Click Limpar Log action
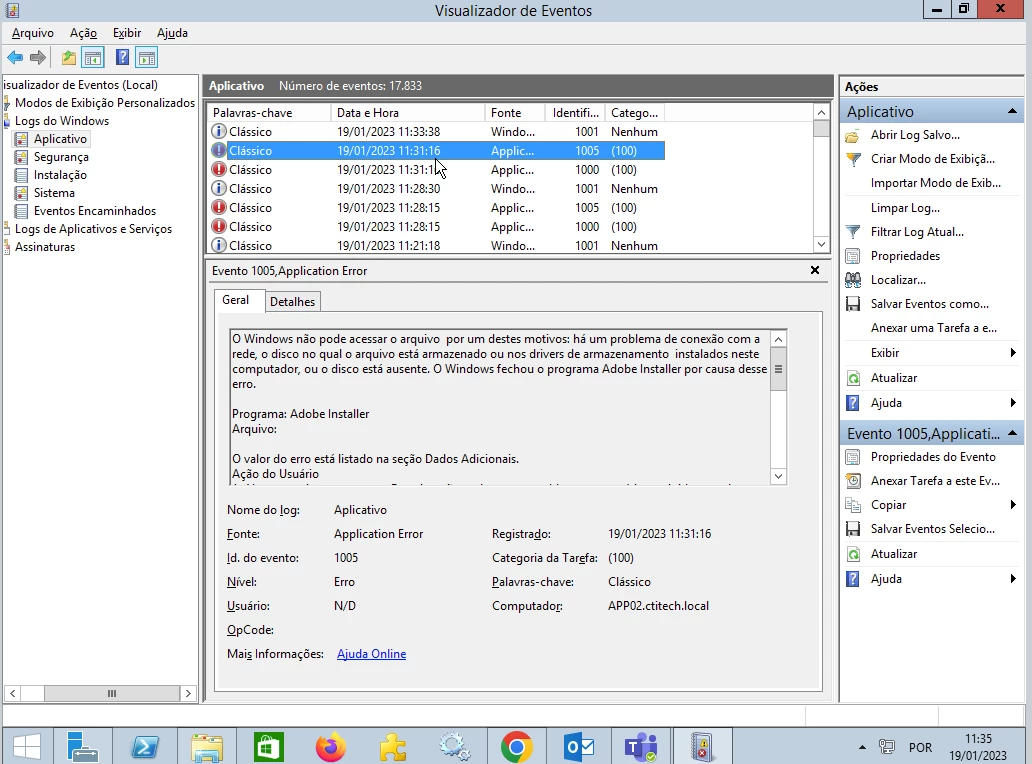Viewport: 1032px width, 764px height. point(905,208)
